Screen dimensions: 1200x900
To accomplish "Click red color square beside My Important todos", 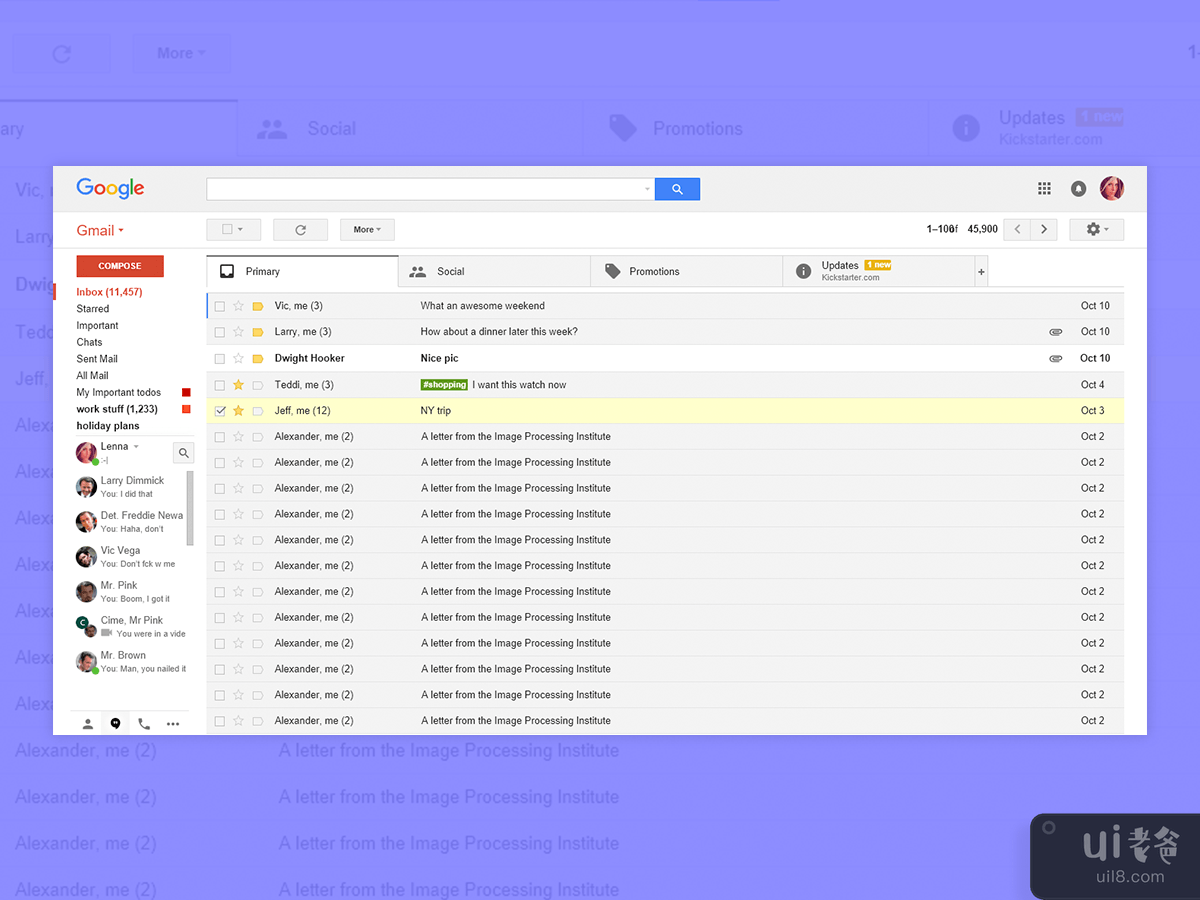I will 186,393.
